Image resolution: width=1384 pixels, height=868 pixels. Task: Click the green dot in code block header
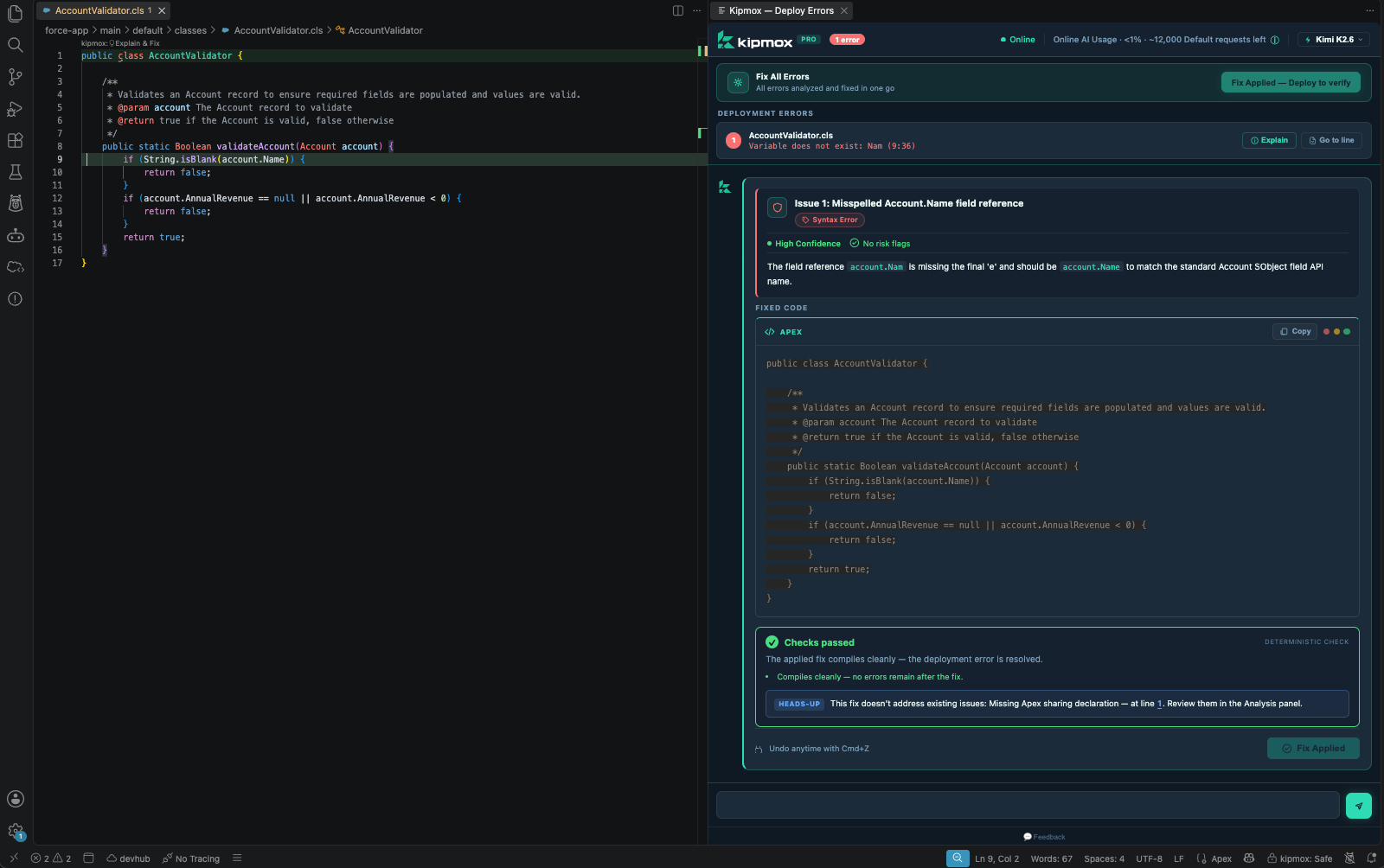tap(1347, 331)
